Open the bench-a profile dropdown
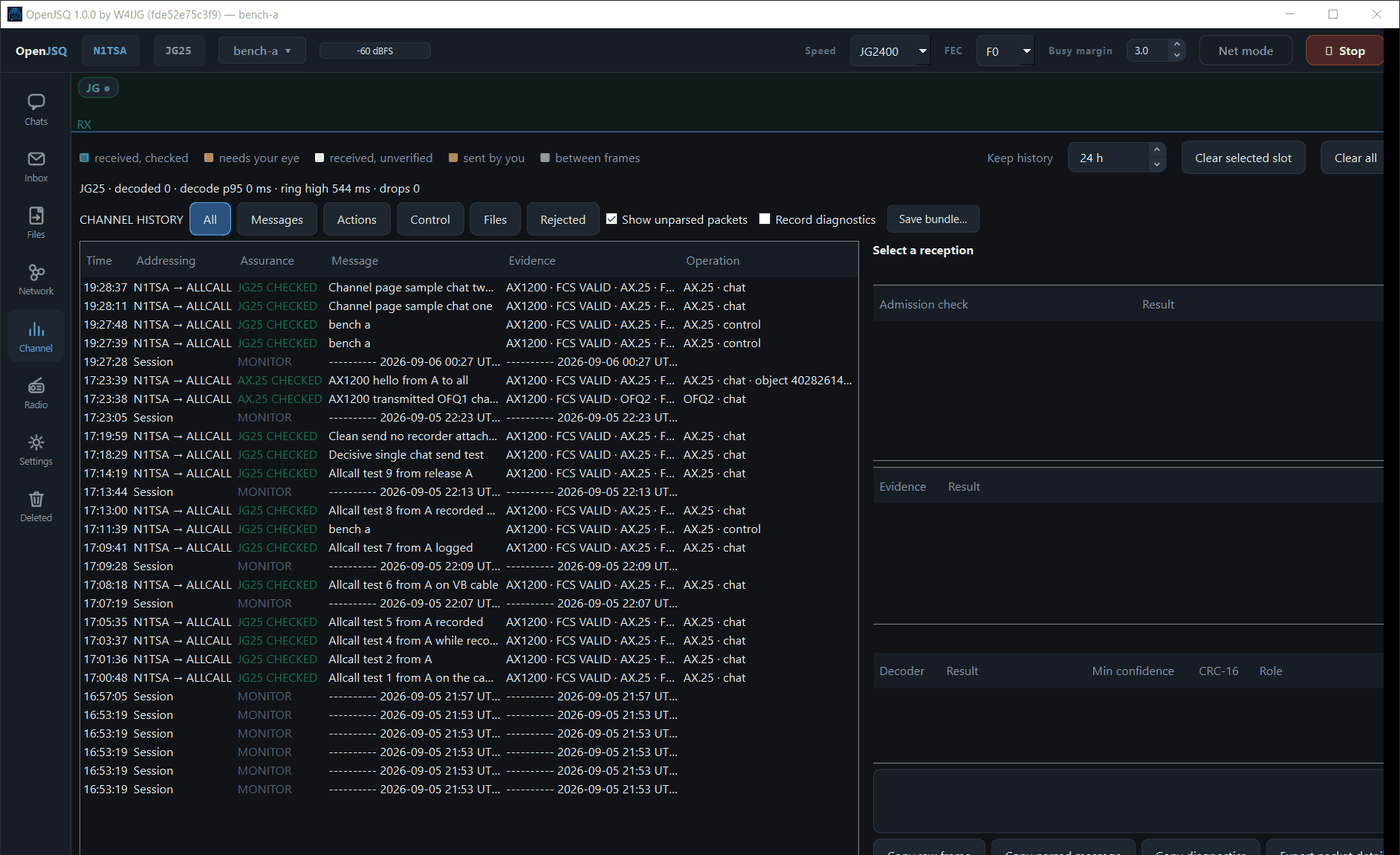The image size is (1400, 855). click(x=262, y=50)
